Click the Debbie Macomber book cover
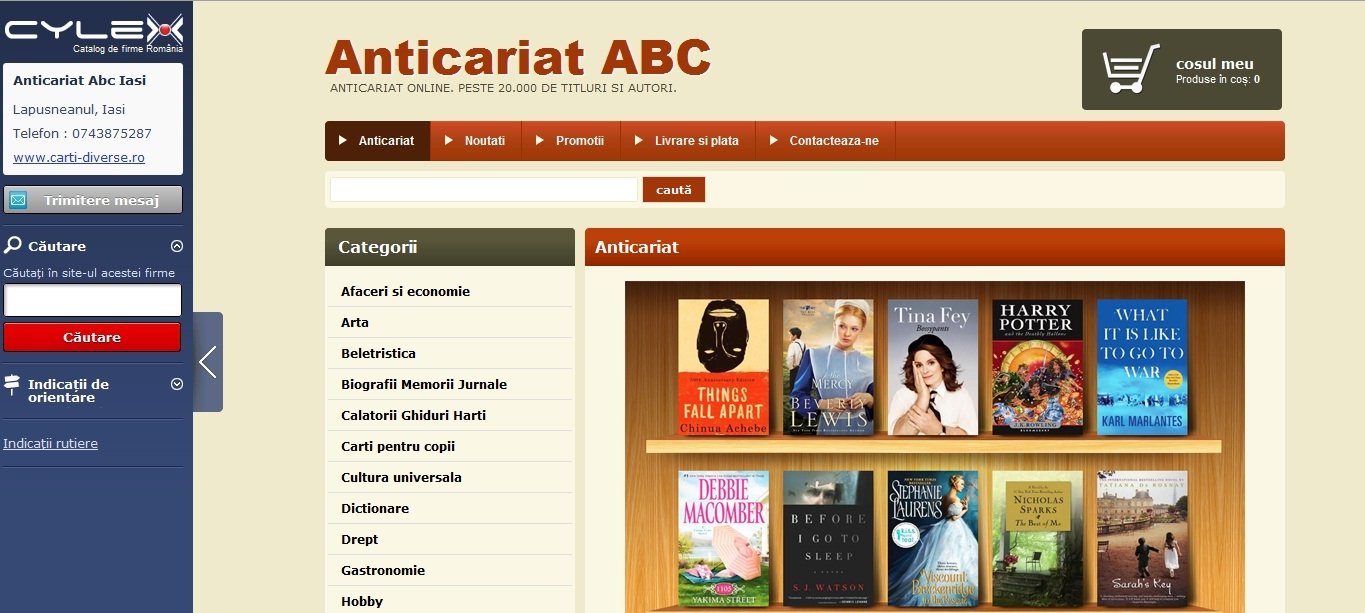Image resolution: width=1365 pixels, height=613 pixels. [724, 539]
